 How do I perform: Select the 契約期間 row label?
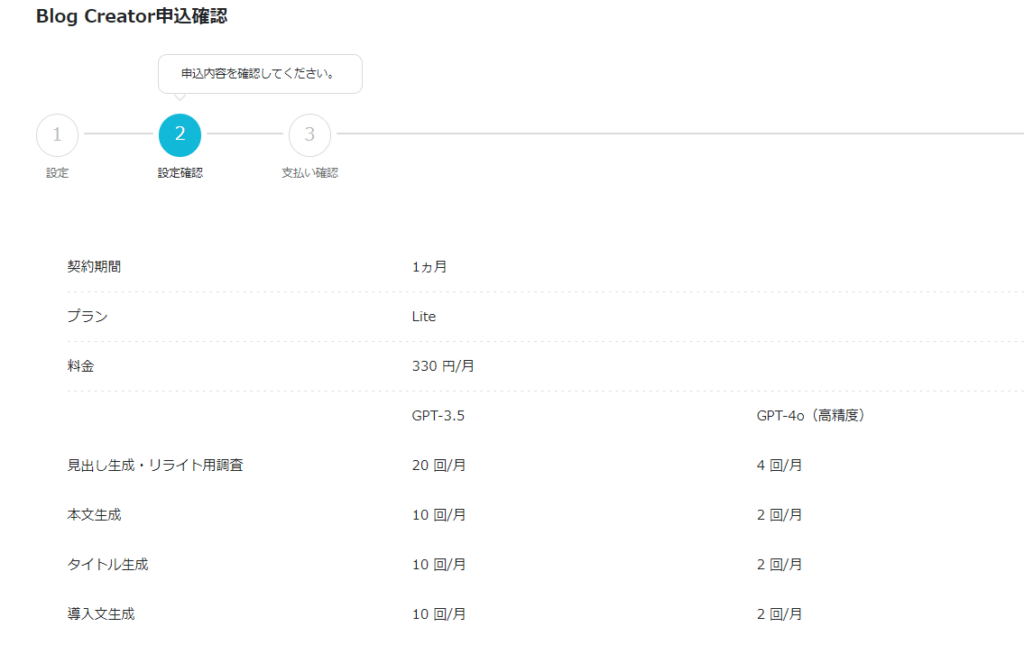click(x=94, y=267)
